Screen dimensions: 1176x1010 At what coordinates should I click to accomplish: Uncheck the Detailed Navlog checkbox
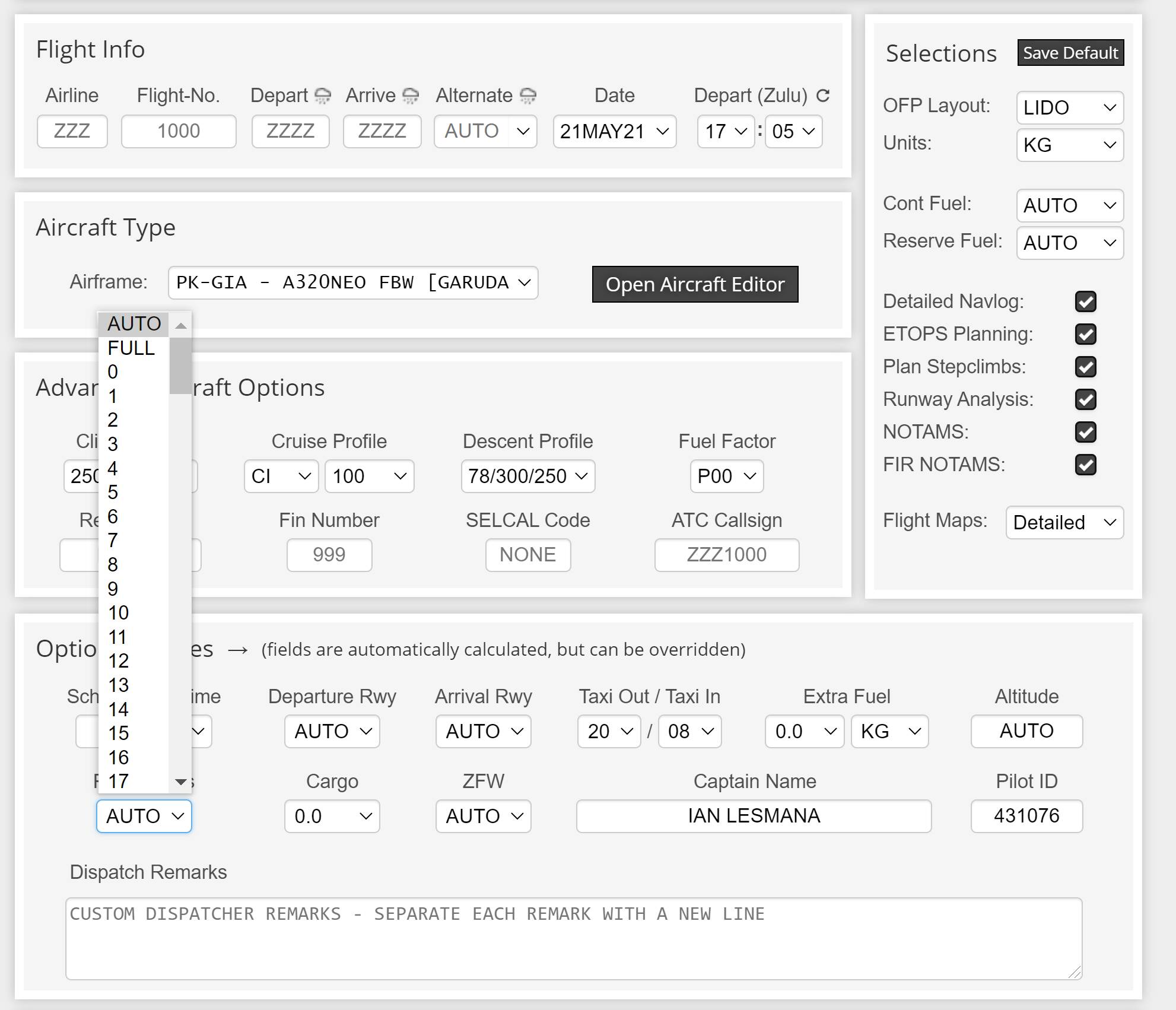pyautogui.click(x=1085, y=301)
